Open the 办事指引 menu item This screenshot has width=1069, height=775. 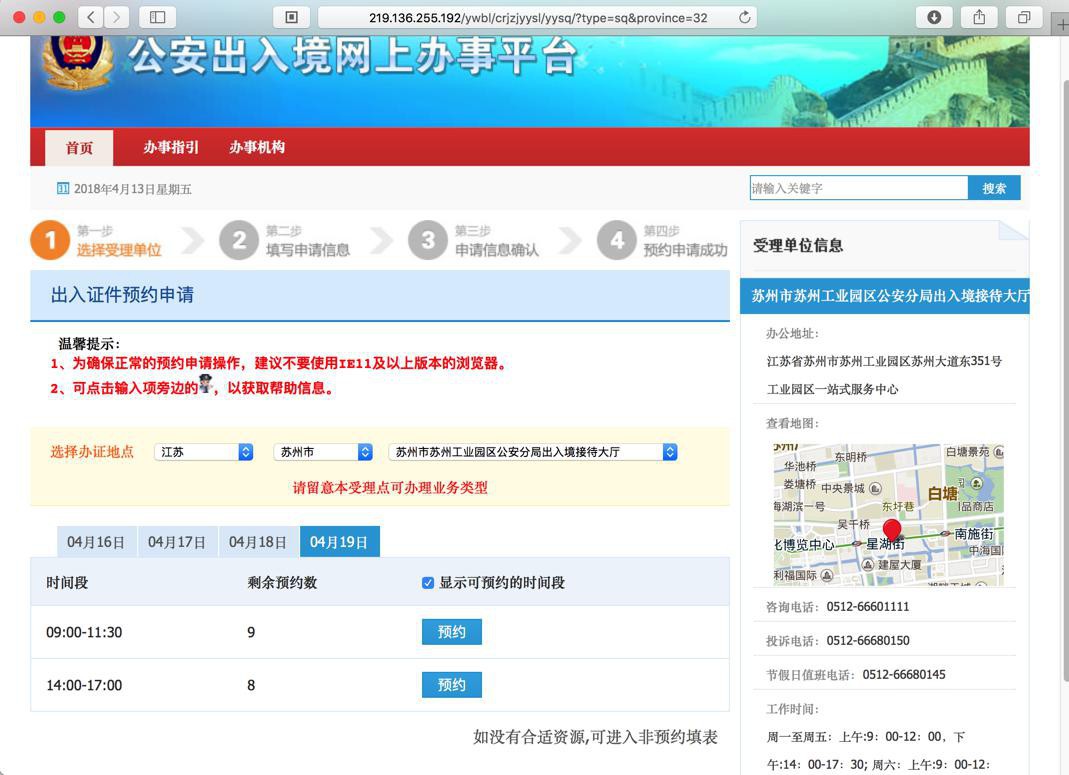tap(170, 147)
